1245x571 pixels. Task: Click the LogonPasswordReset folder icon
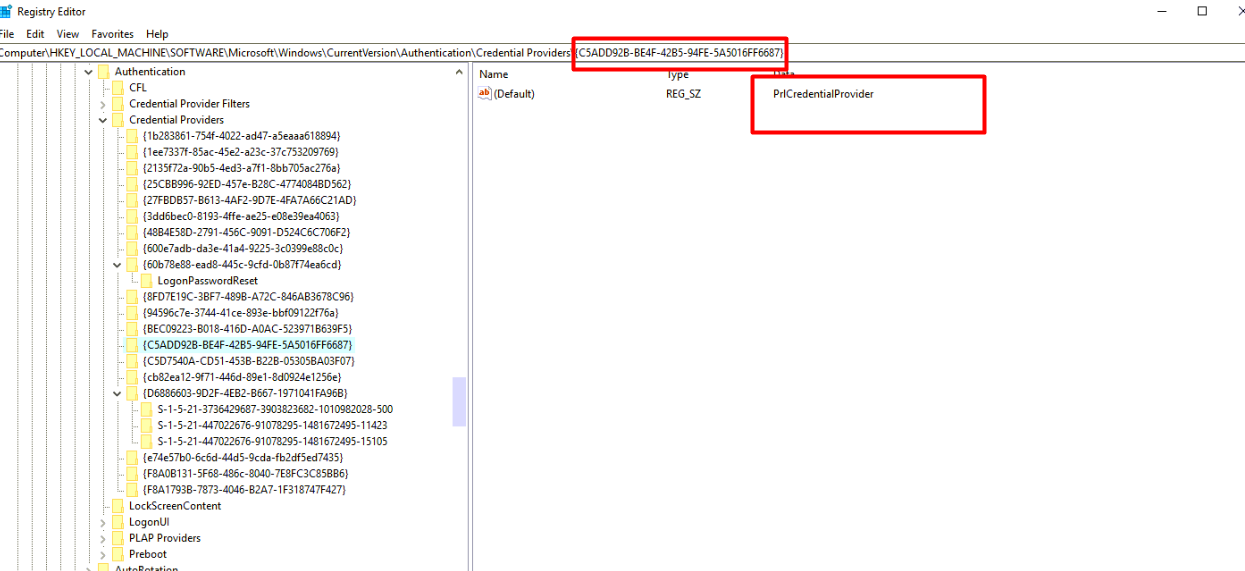pos(147,281)
